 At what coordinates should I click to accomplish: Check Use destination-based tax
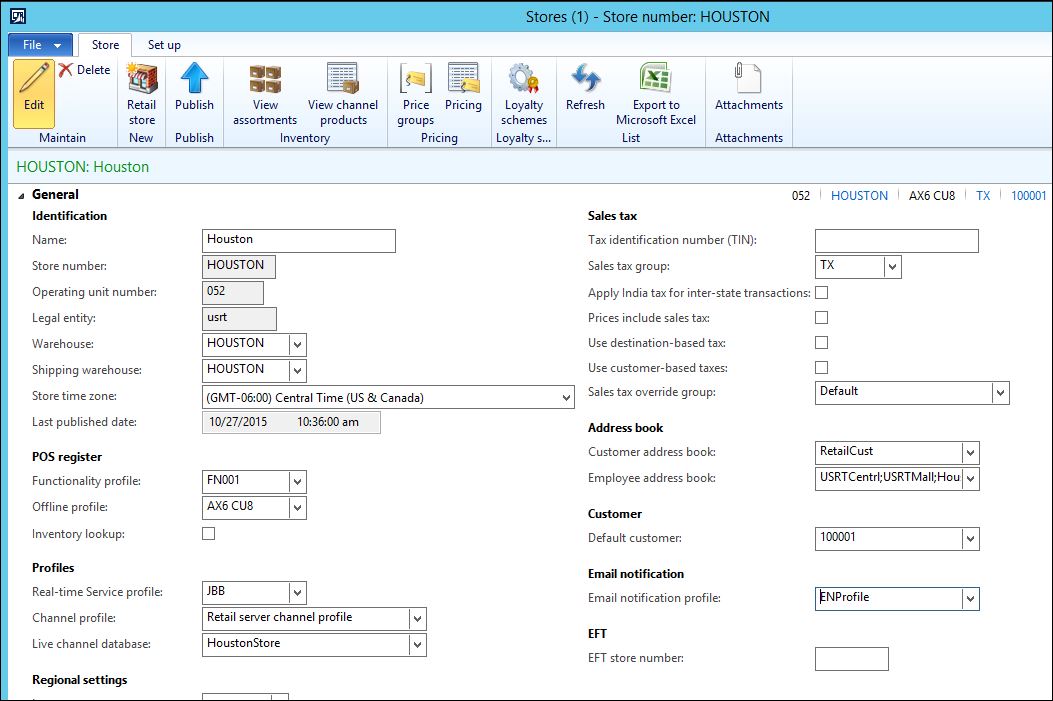pyautogui.click(x=821, y=343)
